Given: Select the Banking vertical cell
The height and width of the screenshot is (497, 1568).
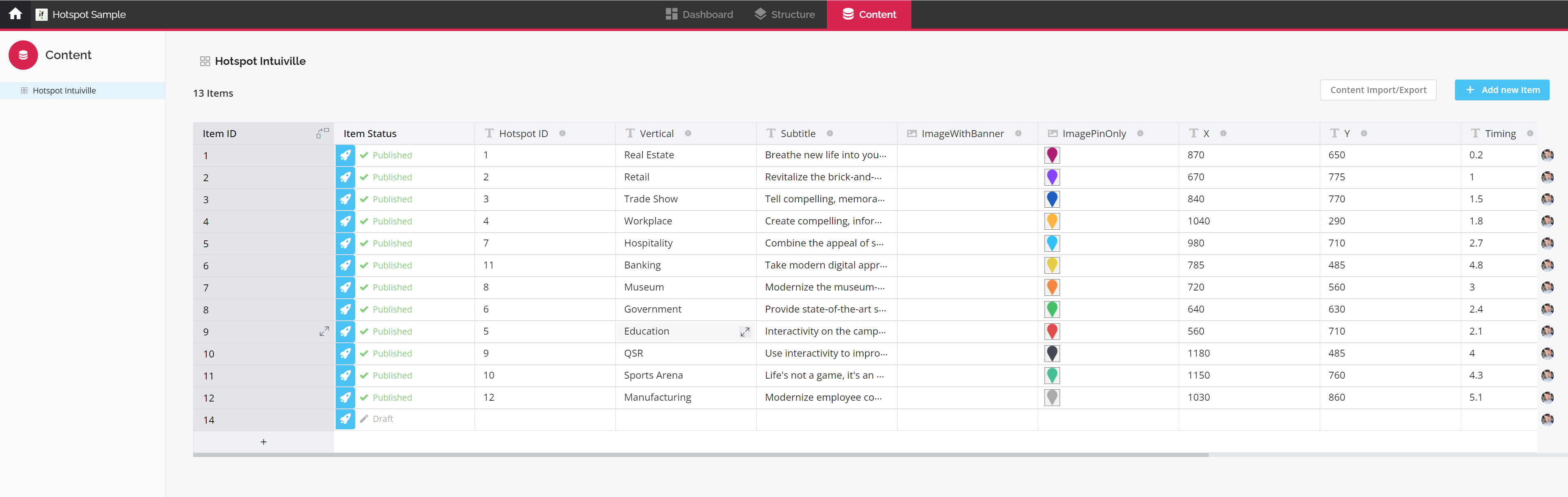Looking at the screenshot, I should pyautogui.click(x=686, y=265).
